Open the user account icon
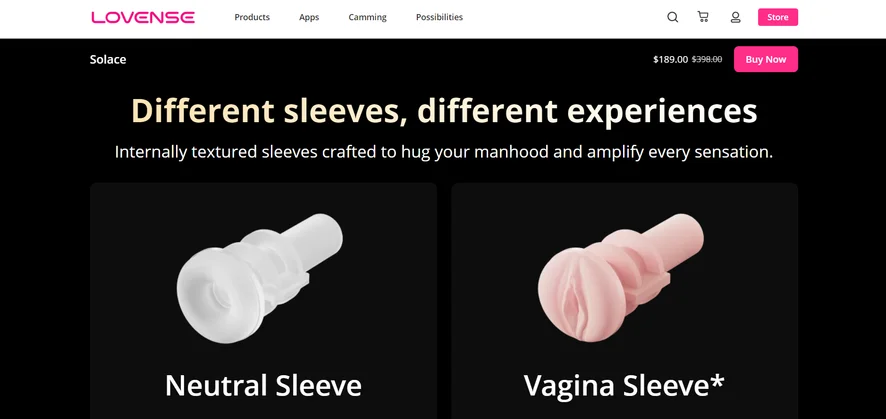886x419 pixels. coord(735,17)
